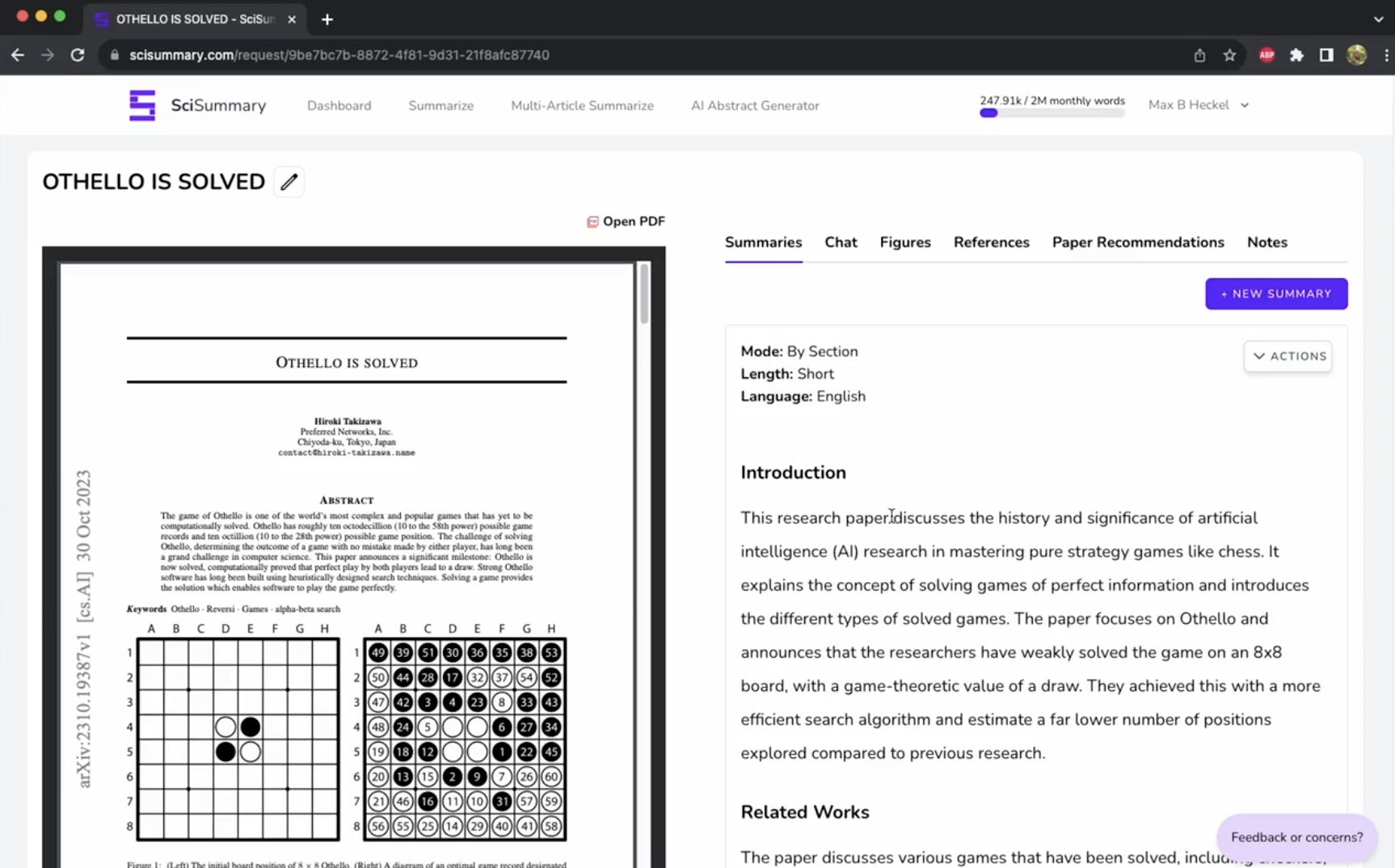1395x868 pixels.
Task: Click the PDF viewer scrollbar
Action: [644, 293]
